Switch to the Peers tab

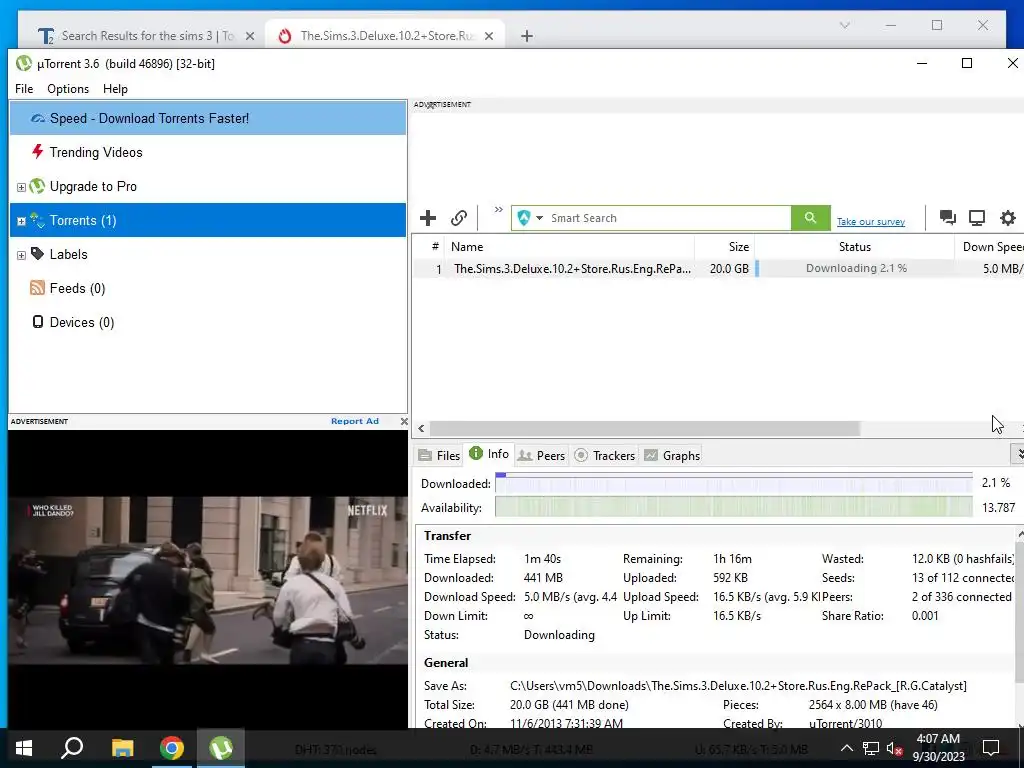tap(541, 455)
